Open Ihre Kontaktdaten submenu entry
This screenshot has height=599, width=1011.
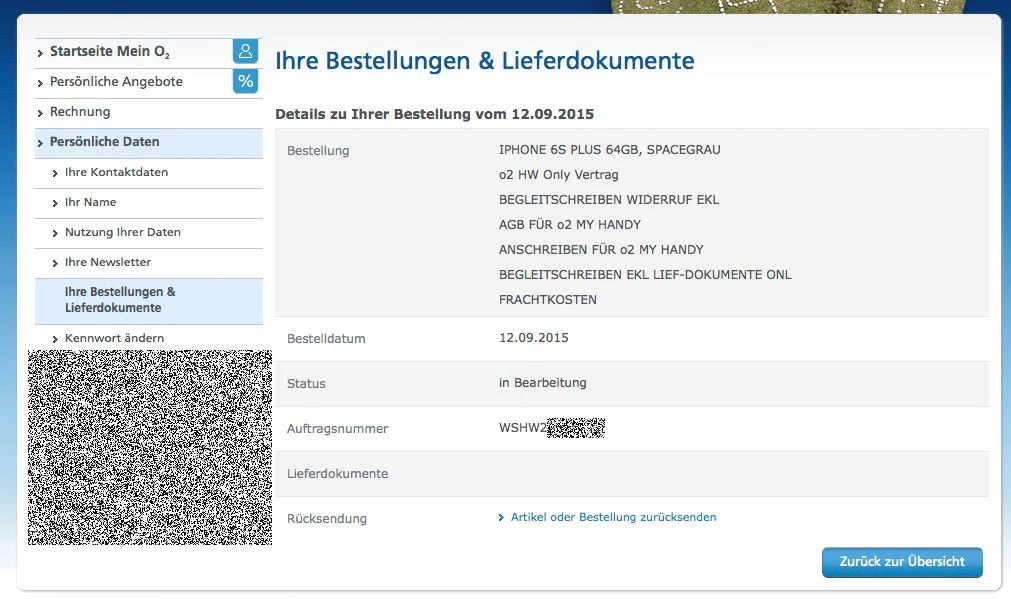click(x=116, y=172)
